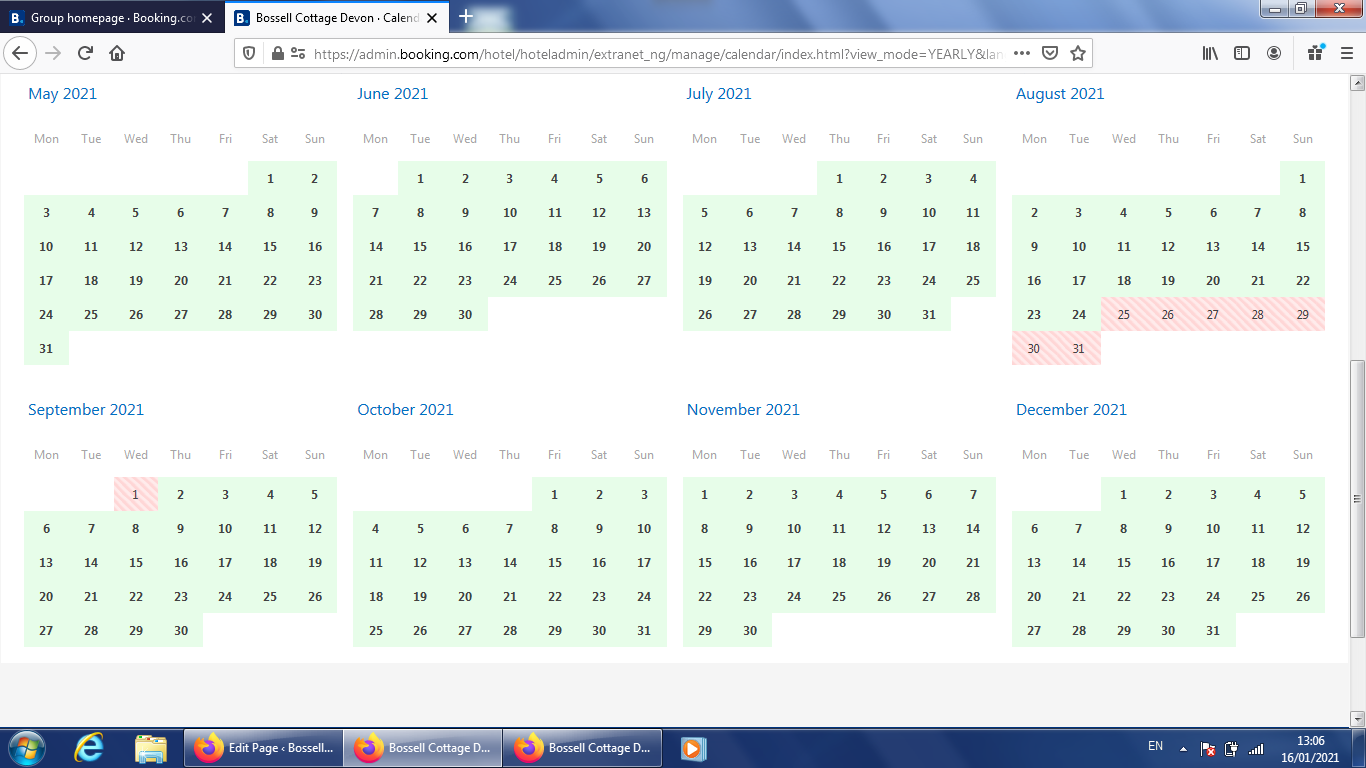Image resolution: width=1366 pixels, height=768 pixels.
Task: Click the browser Reload page icon
Action: 85,54
